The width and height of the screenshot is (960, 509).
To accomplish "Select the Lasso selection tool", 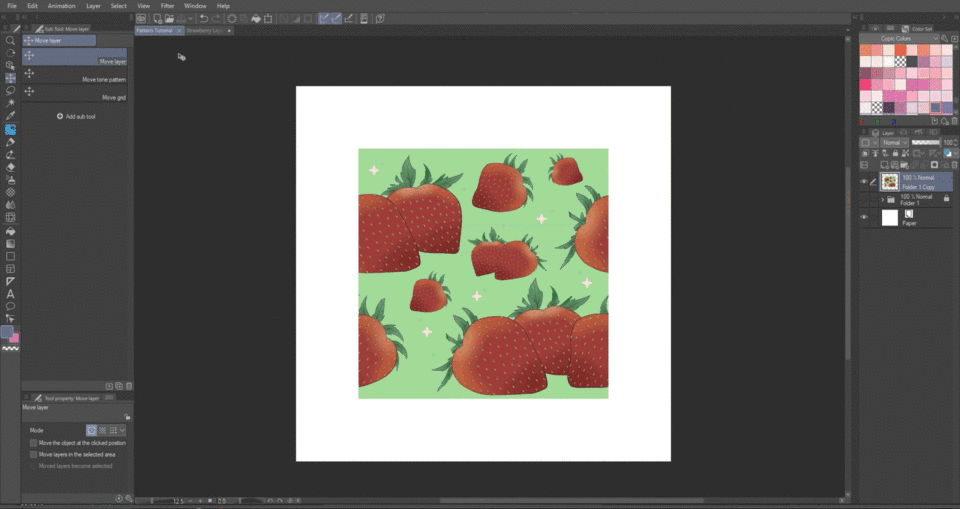I will [10, 90].
